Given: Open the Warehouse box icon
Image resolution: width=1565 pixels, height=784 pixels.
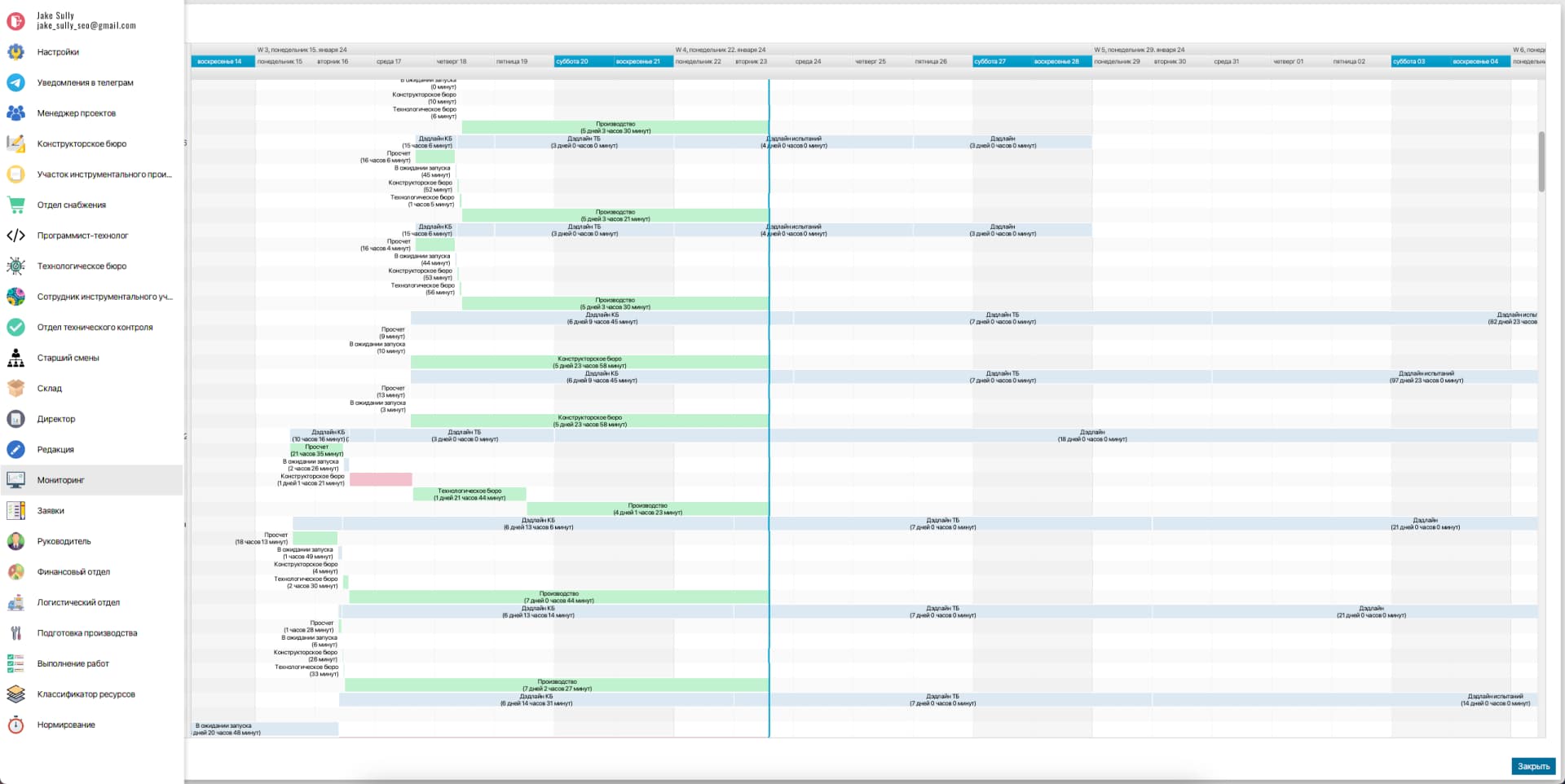Looking at the screenshot, I should point(15,389).
